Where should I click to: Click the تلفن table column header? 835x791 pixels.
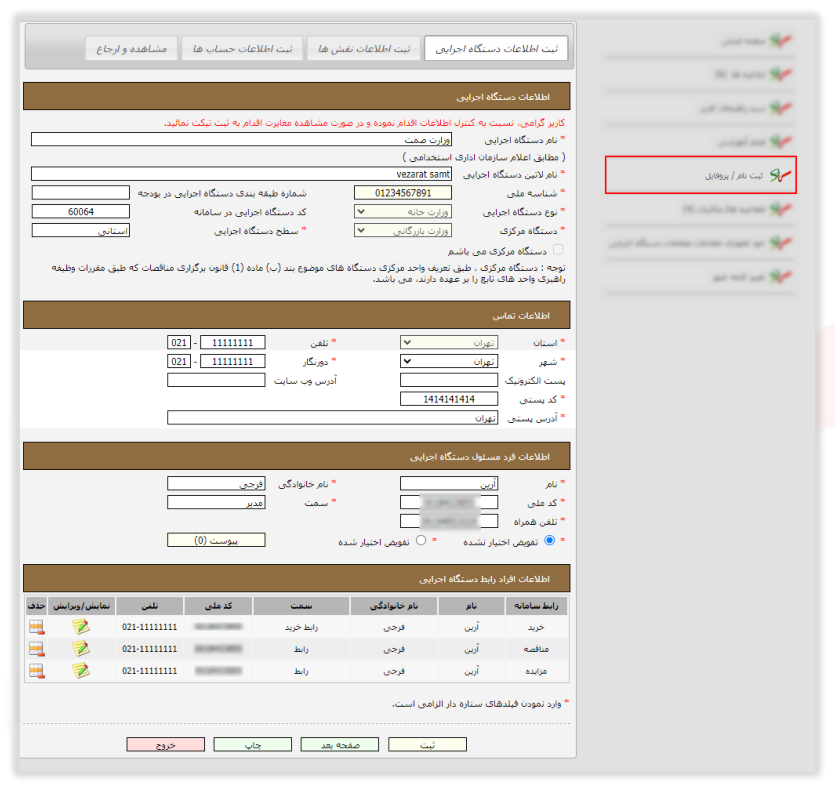pos(150,606)
